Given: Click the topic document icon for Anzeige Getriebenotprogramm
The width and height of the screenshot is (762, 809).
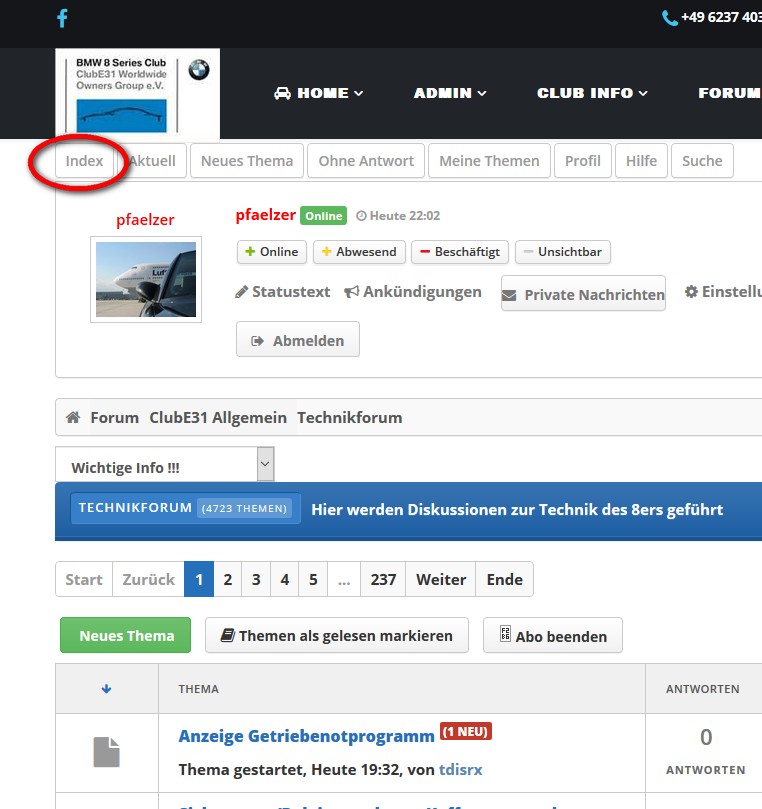Looking at the screenshot, I should (107, 752).
